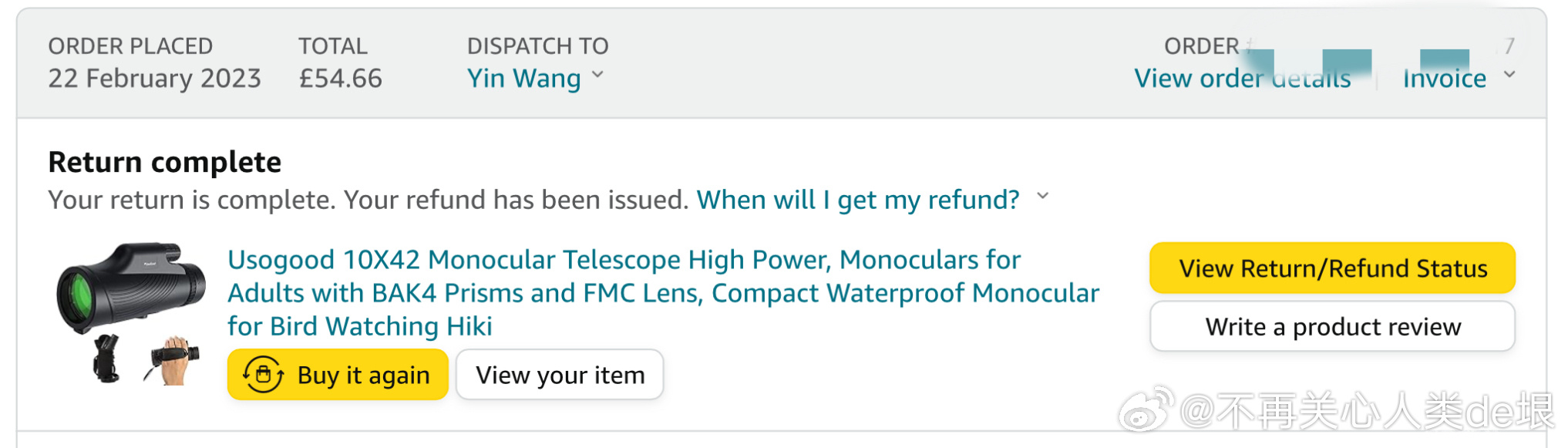Click the Weibo username watermark text
The width and height of the screenshot is (1568, 448).
(x=1366, y=411)
